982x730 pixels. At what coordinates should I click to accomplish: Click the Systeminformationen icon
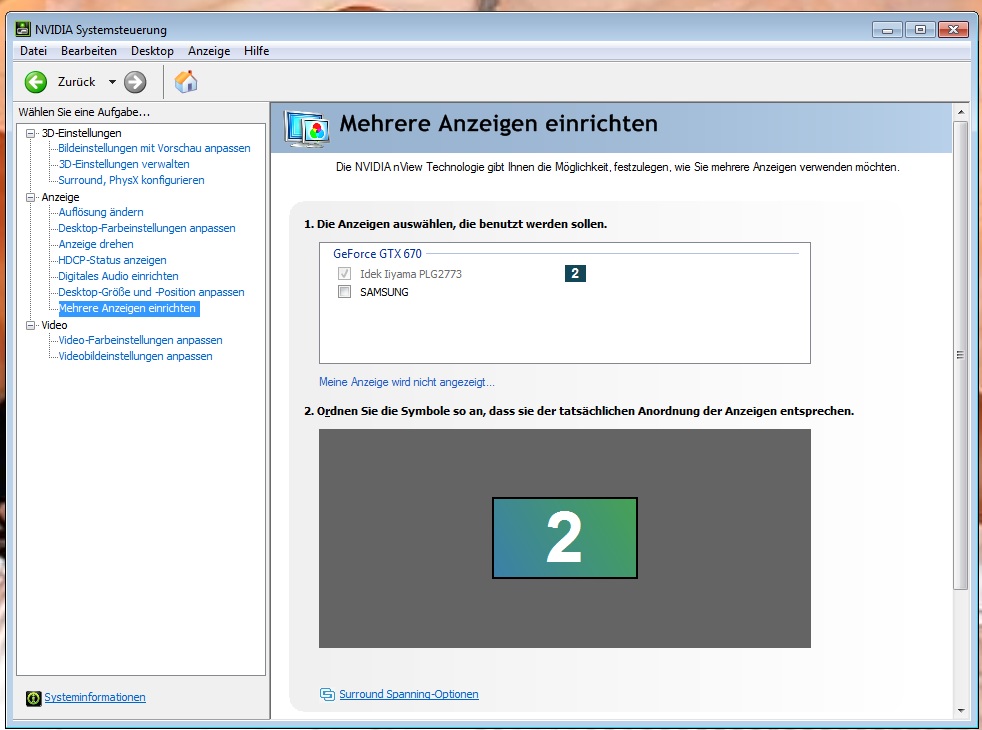tap(34, 698)
